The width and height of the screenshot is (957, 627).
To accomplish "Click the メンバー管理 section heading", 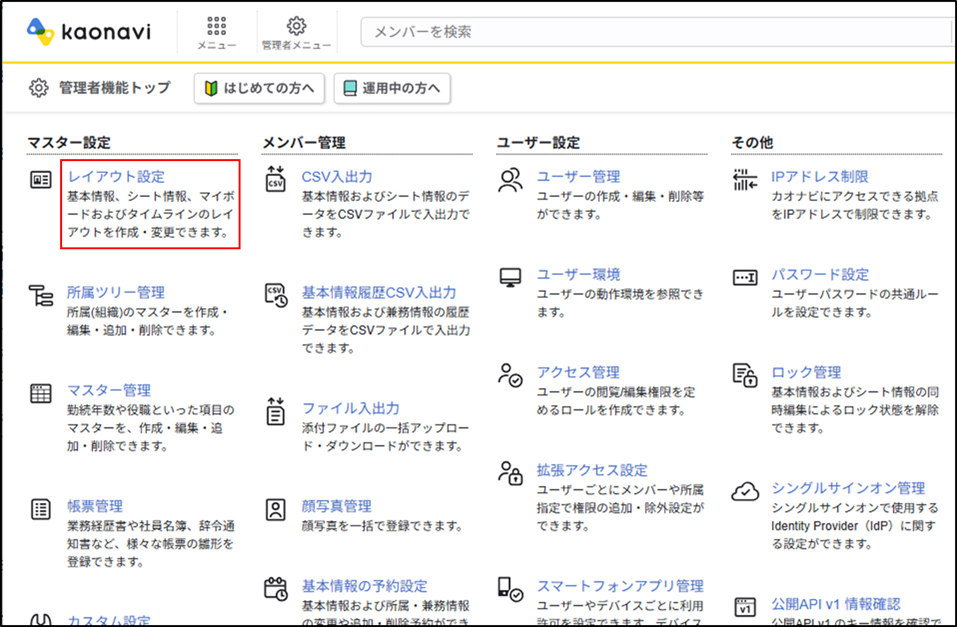I will (x=304, y=143).
